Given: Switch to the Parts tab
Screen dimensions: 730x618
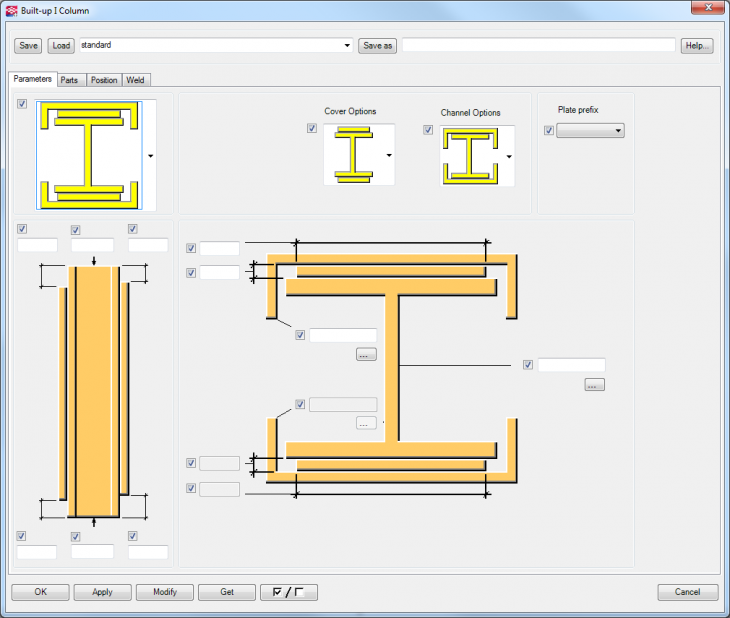Looking at the screenshot, I should (69, 80).
